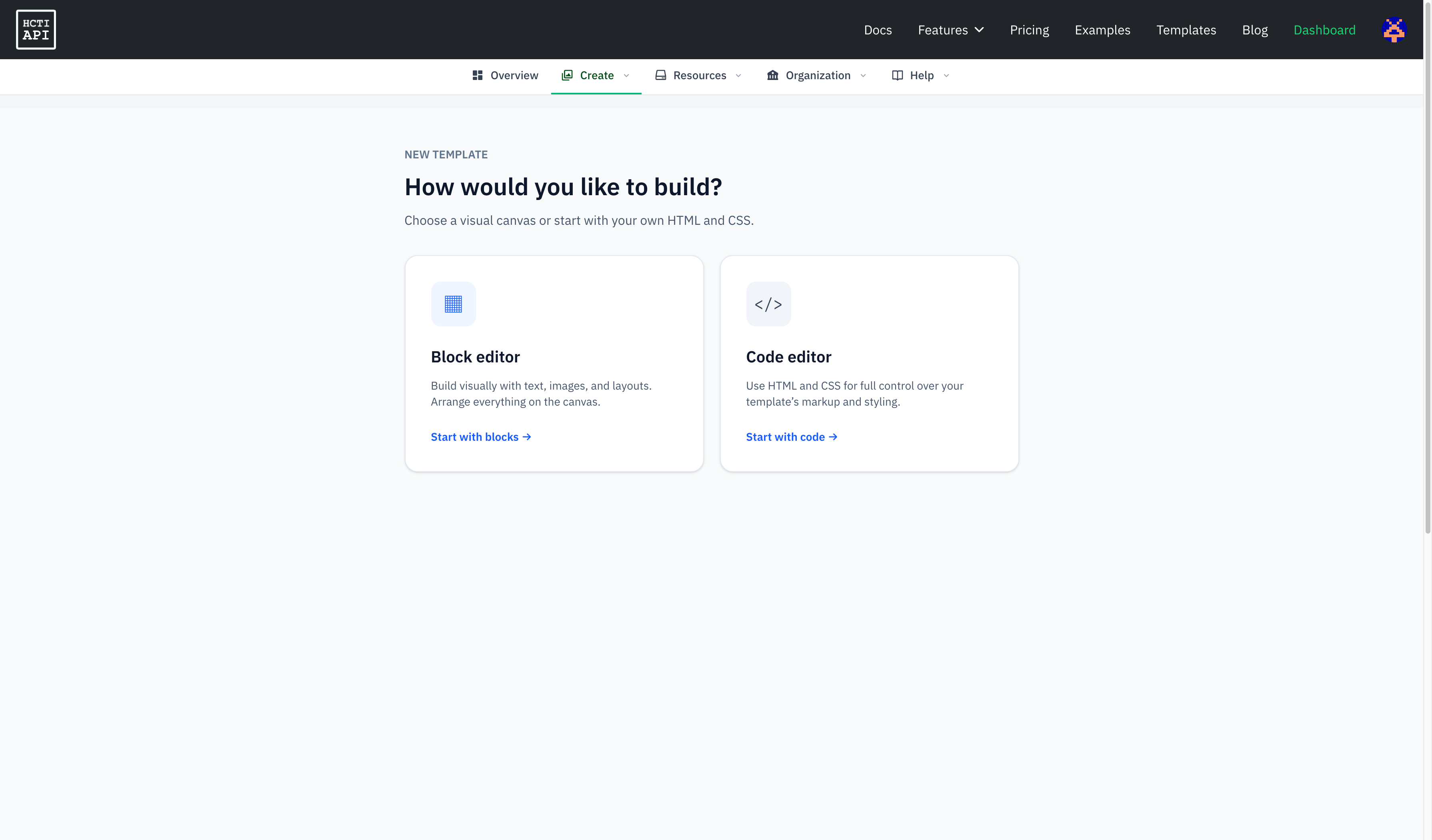
Task: Click the Code editor description text
Action: pyautogui.click(x=855, y=393)
